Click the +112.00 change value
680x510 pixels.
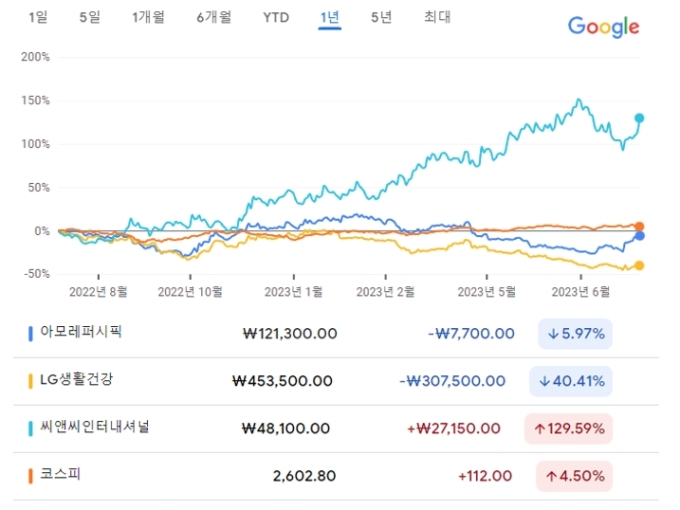[x=485, y=476]
